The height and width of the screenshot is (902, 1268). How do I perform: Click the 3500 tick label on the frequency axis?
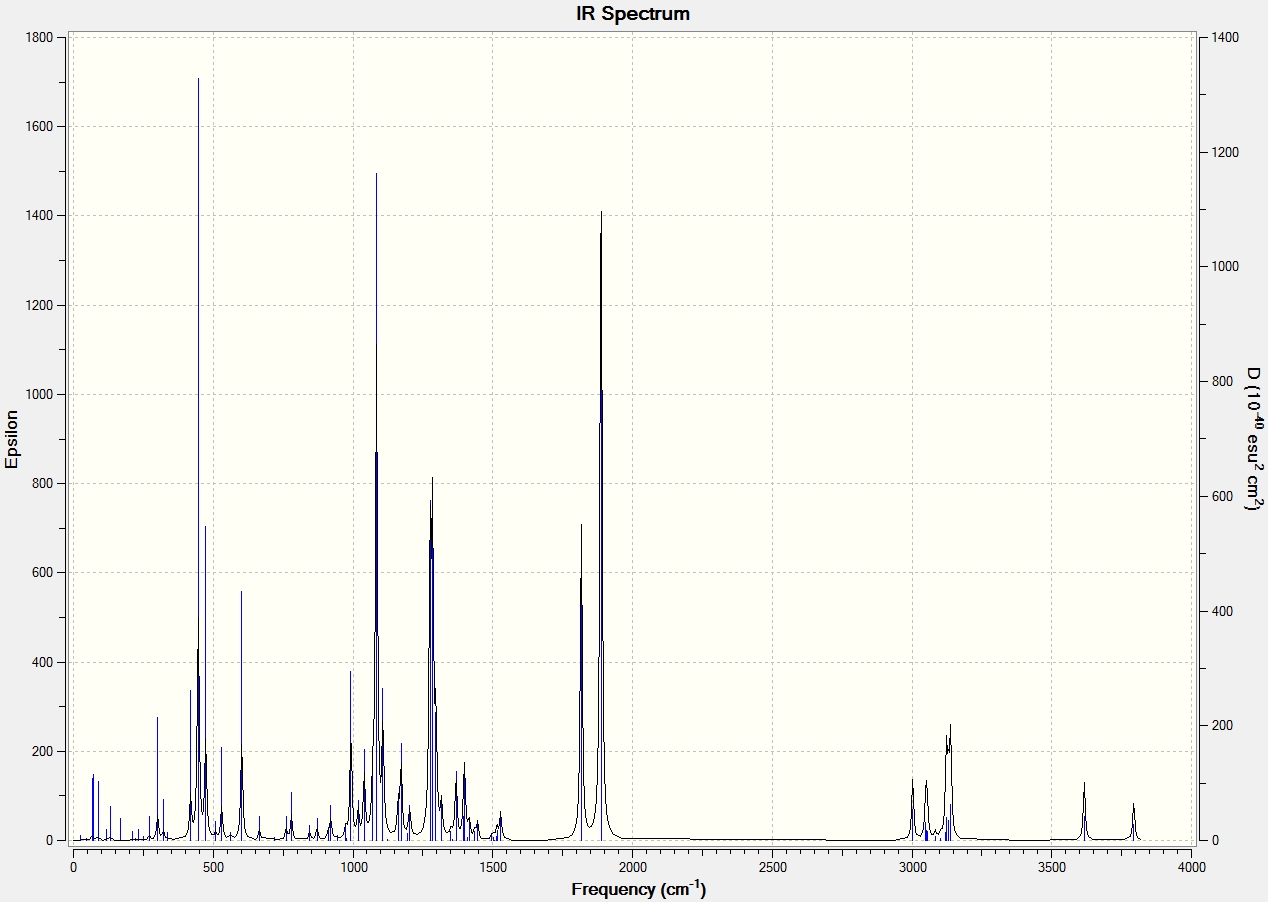(x=1052, y=866)
